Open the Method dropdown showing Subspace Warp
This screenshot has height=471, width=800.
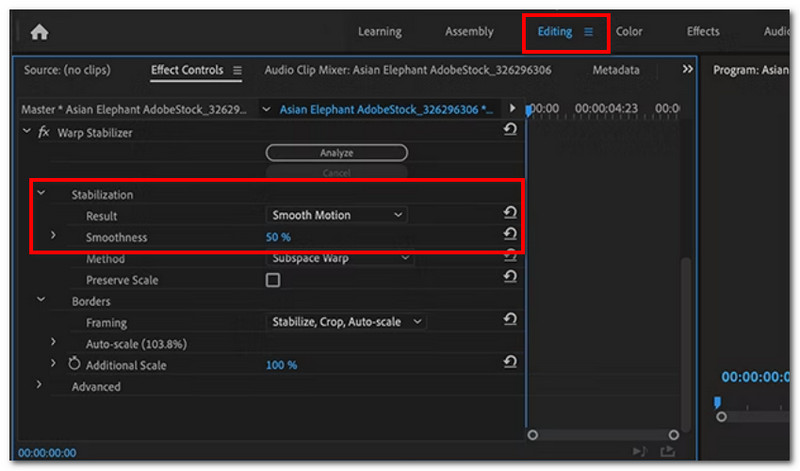(340, 258)
